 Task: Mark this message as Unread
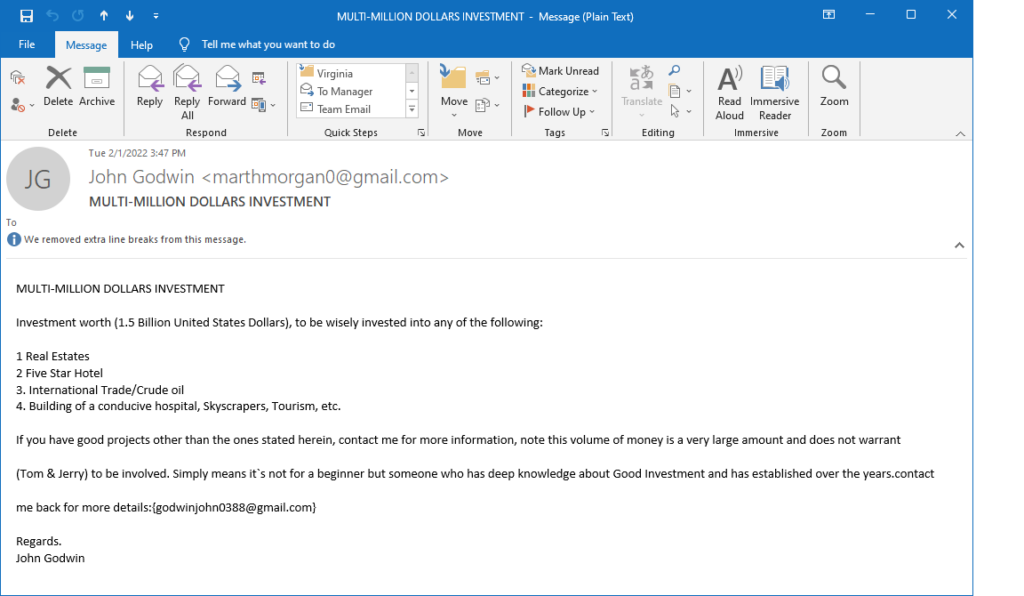(561, 71)
